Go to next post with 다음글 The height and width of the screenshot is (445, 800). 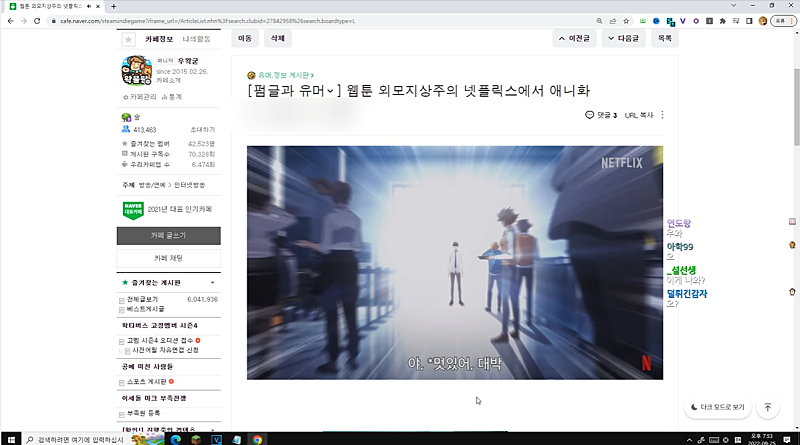(622, 38)
